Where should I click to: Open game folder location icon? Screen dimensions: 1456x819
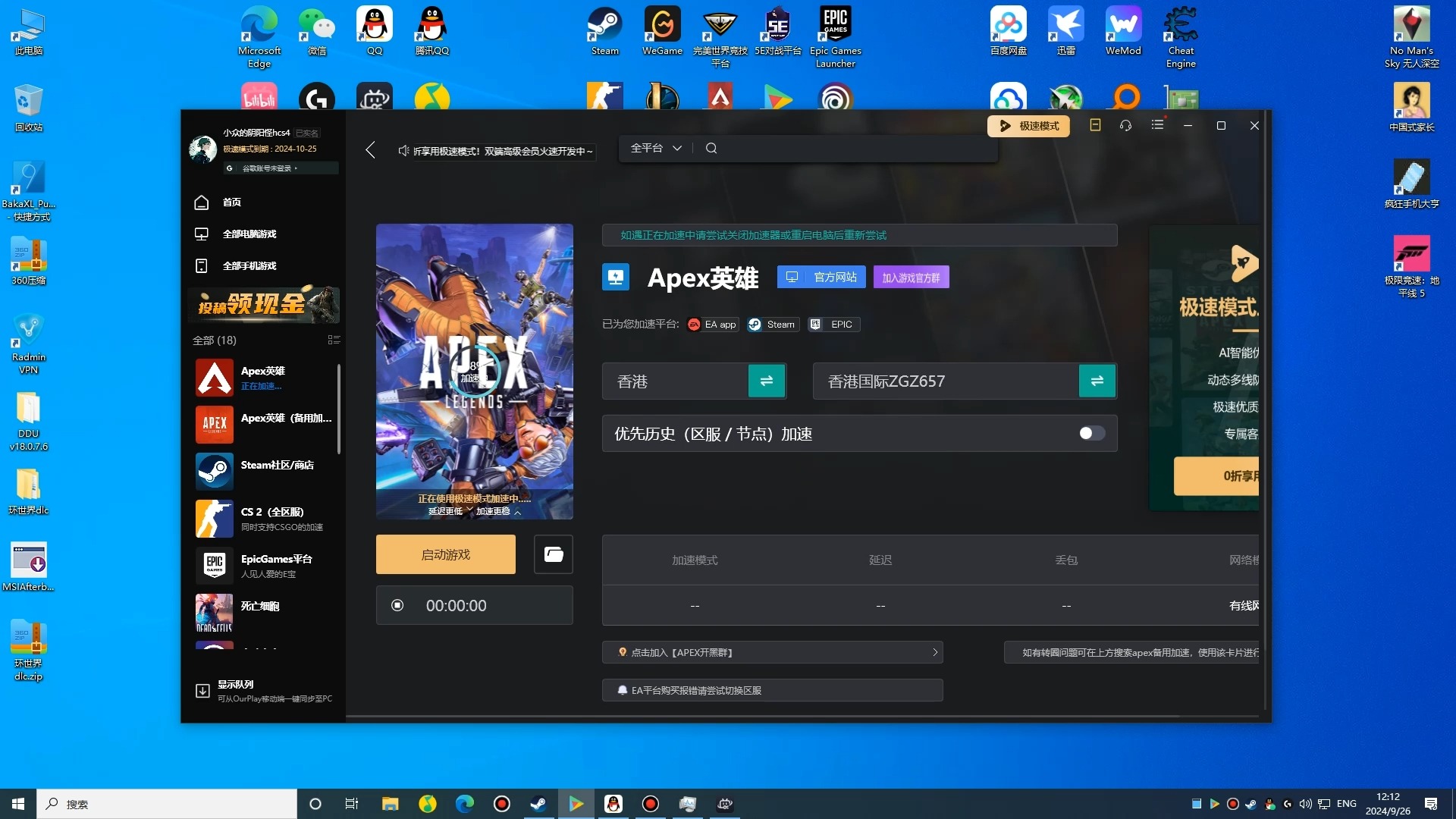(554, 554)
